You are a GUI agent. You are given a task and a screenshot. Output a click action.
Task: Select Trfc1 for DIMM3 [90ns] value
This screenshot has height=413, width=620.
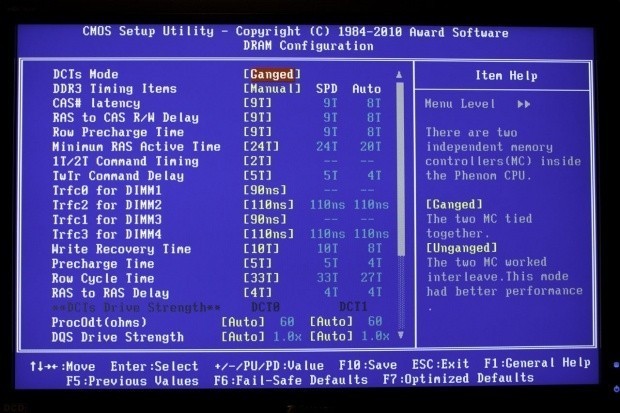tap(265, 220)
